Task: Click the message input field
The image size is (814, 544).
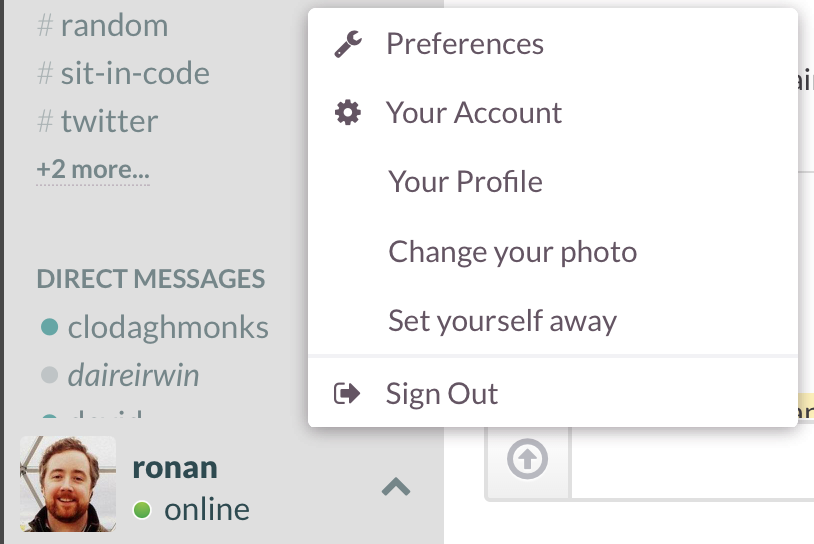Action: tap(690, 462)
